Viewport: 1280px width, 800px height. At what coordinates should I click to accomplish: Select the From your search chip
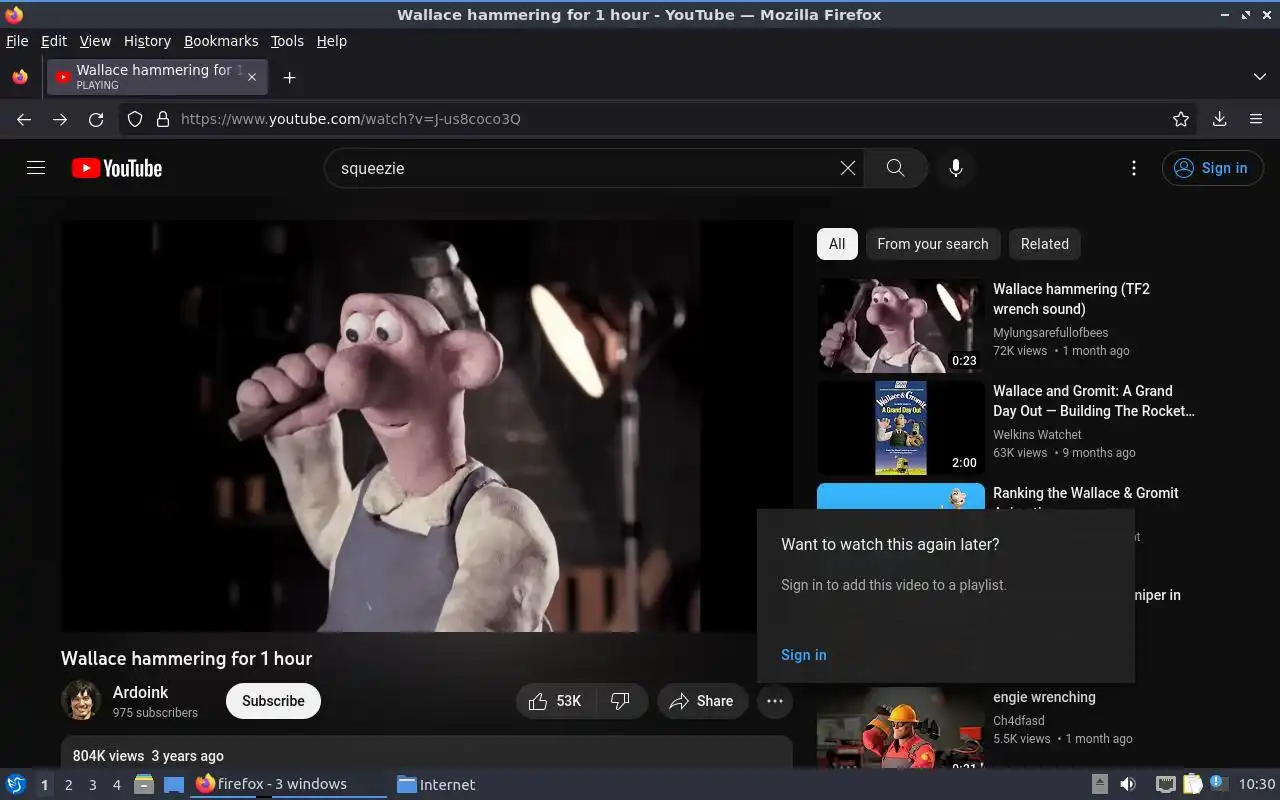[932, 244]
